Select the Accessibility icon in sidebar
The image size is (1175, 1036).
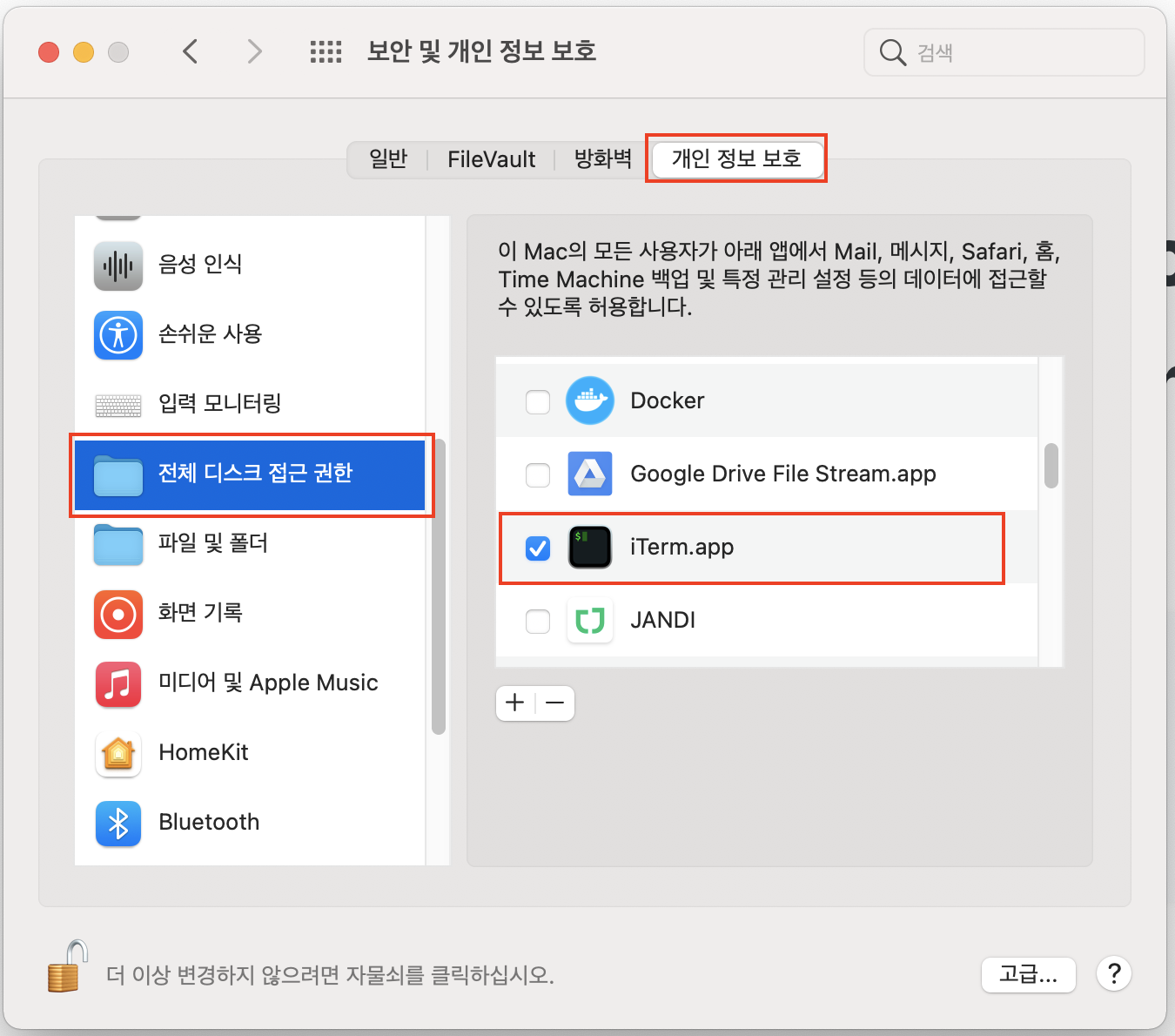(118, 335)
